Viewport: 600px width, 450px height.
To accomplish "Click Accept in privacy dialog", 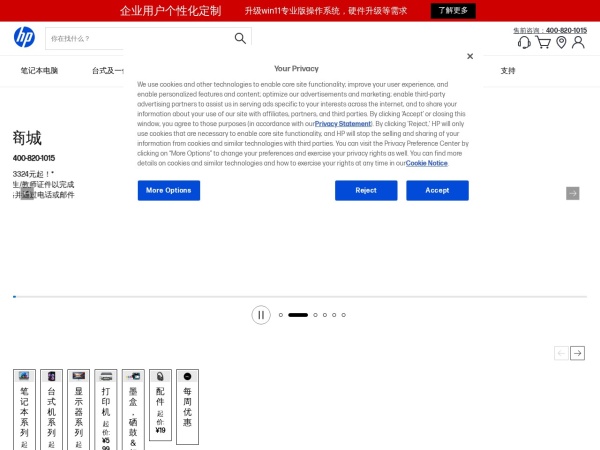I will [x=437, y=190].
